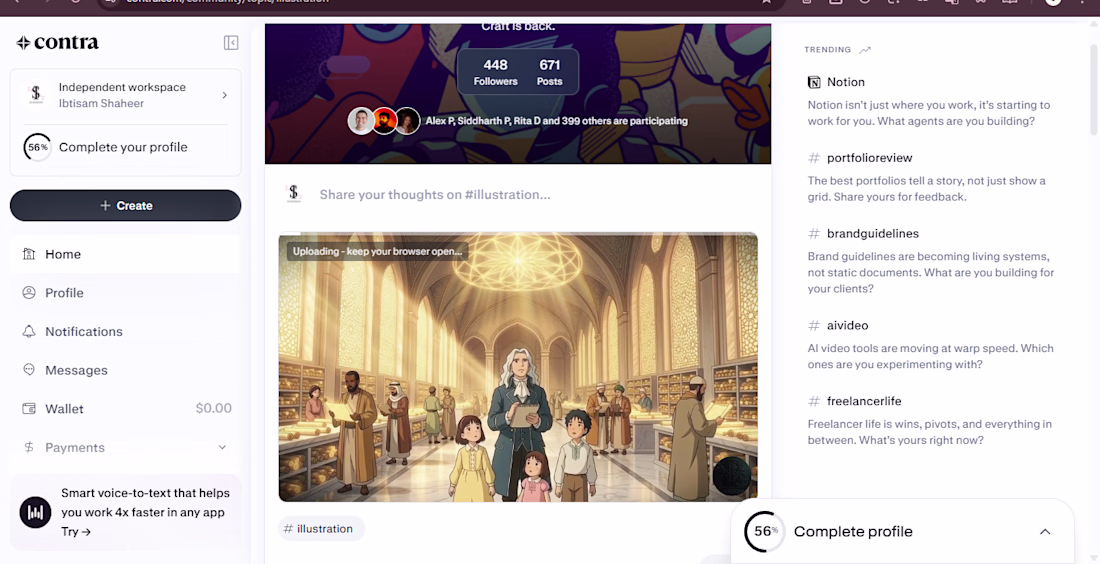Collapse the left sidebar panel icon
The image size is (1100, 564).
(x=231, y=43)
